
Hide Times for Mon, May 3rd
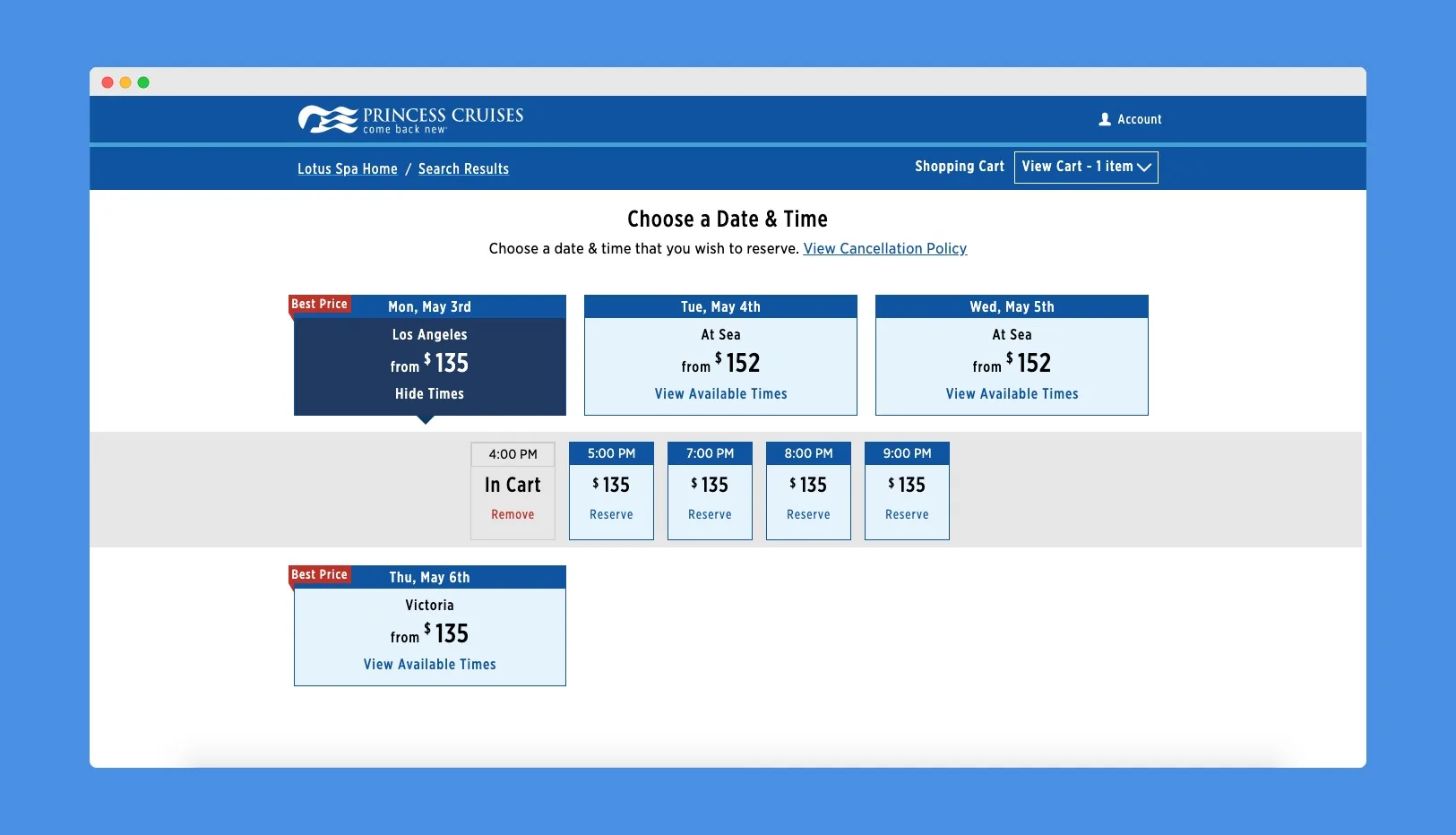click(x=429, y=393)
